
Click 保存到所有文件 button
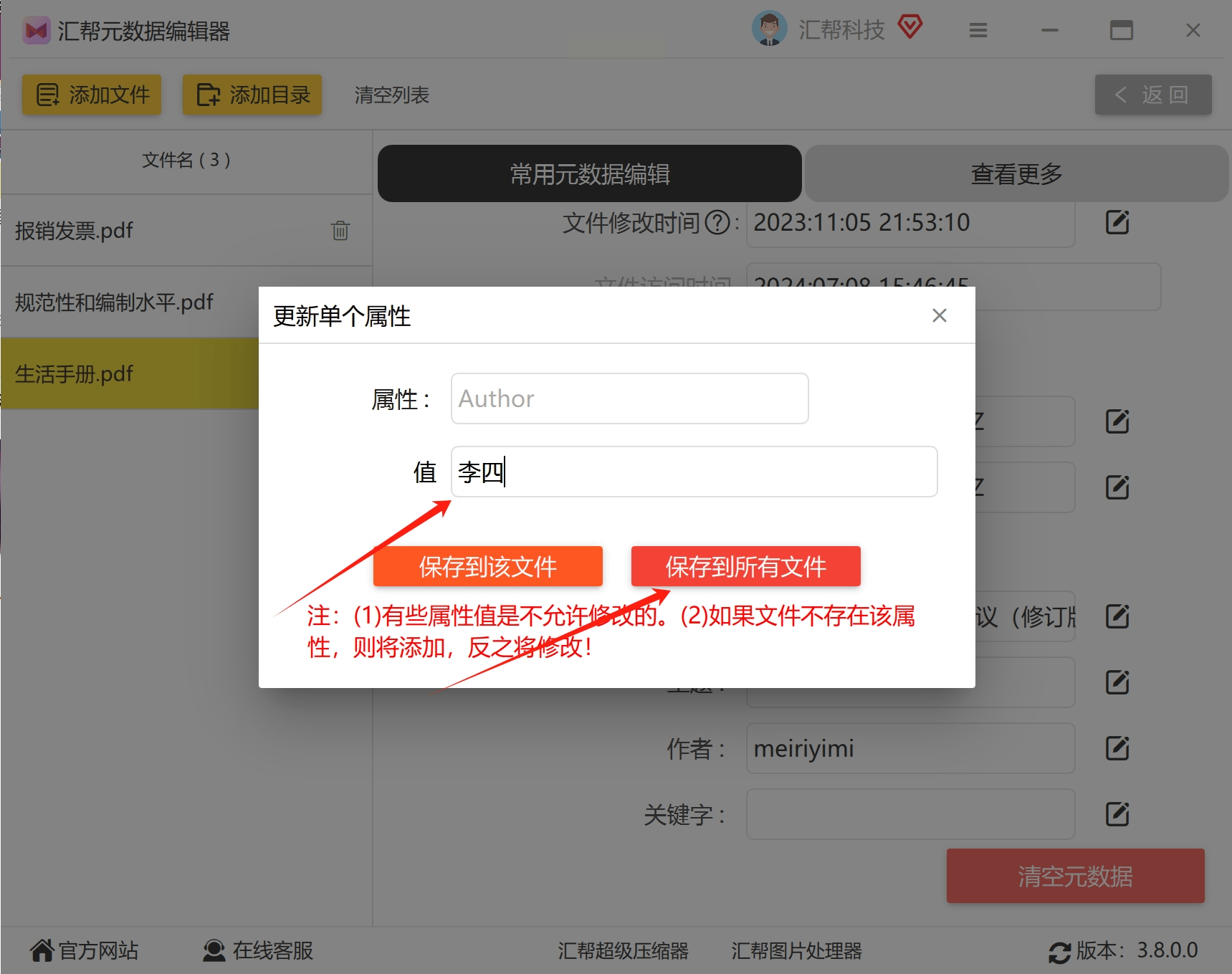coord(746,566)
